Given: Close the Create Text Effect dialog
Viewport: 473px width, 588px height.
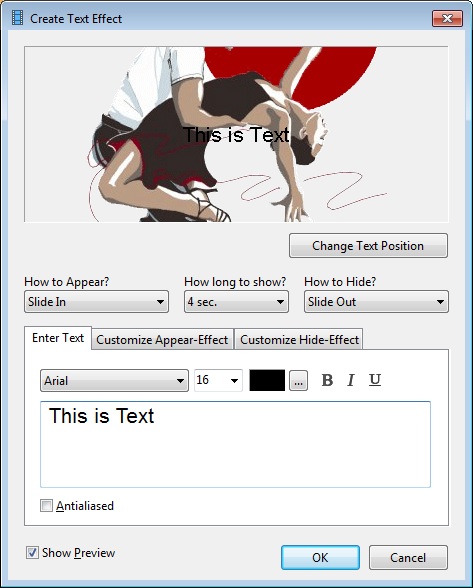Looking at the screenshot, I should click(447, 18).
